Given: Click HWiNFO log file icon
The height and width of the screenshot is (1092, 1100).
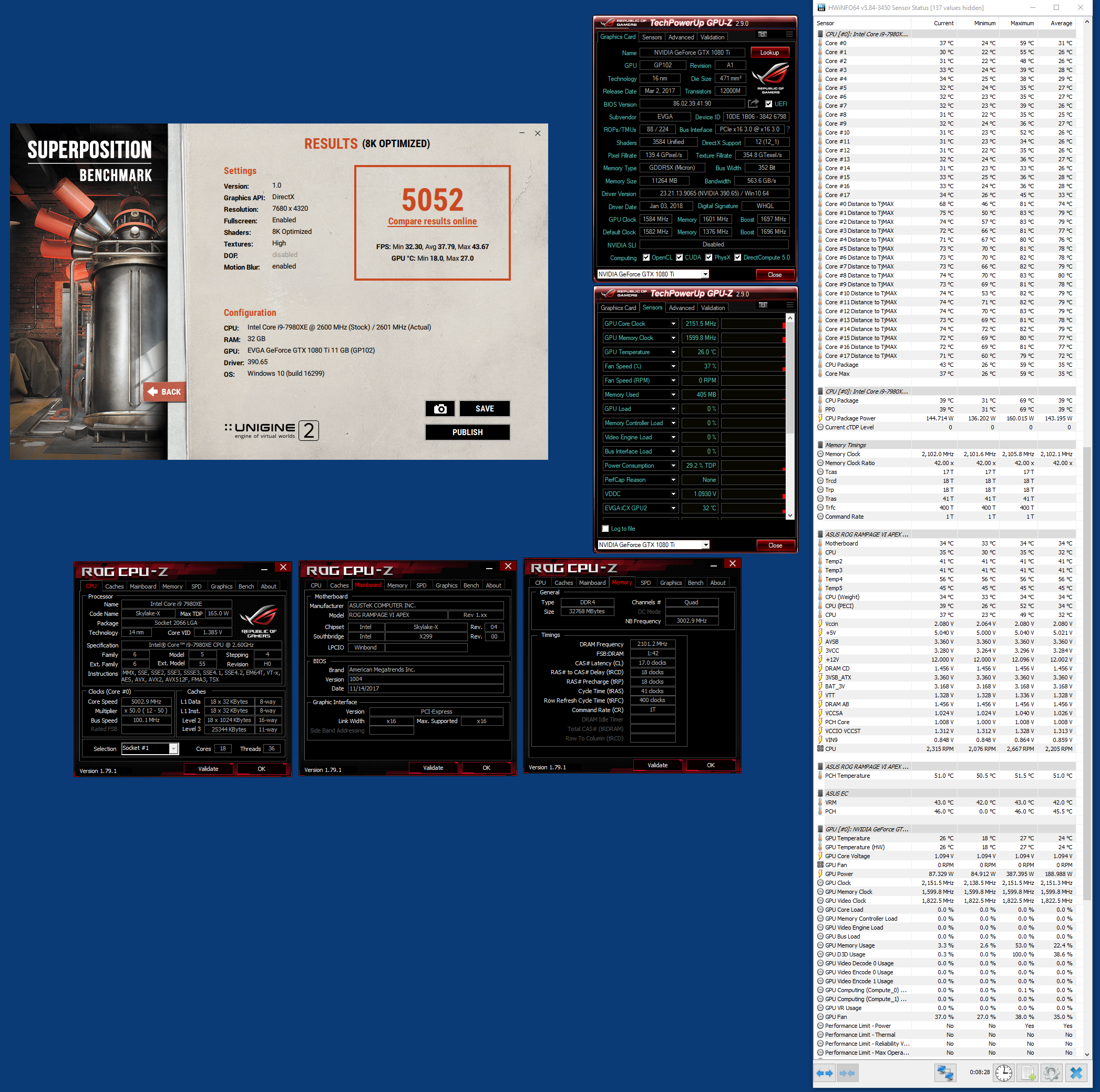Looking at the screenshot, I should 1027,1073.
